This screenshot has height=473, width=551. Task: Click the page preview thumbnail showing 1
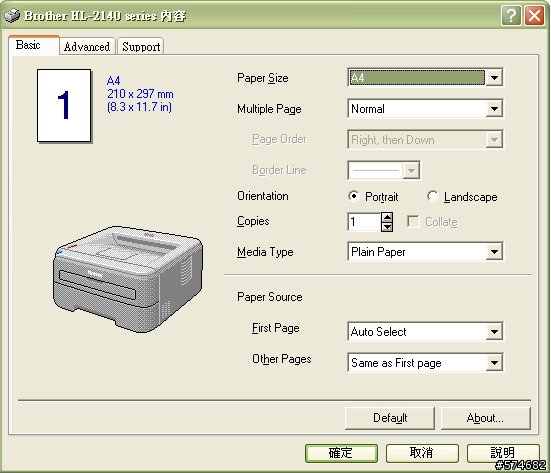tap(64, 105)
